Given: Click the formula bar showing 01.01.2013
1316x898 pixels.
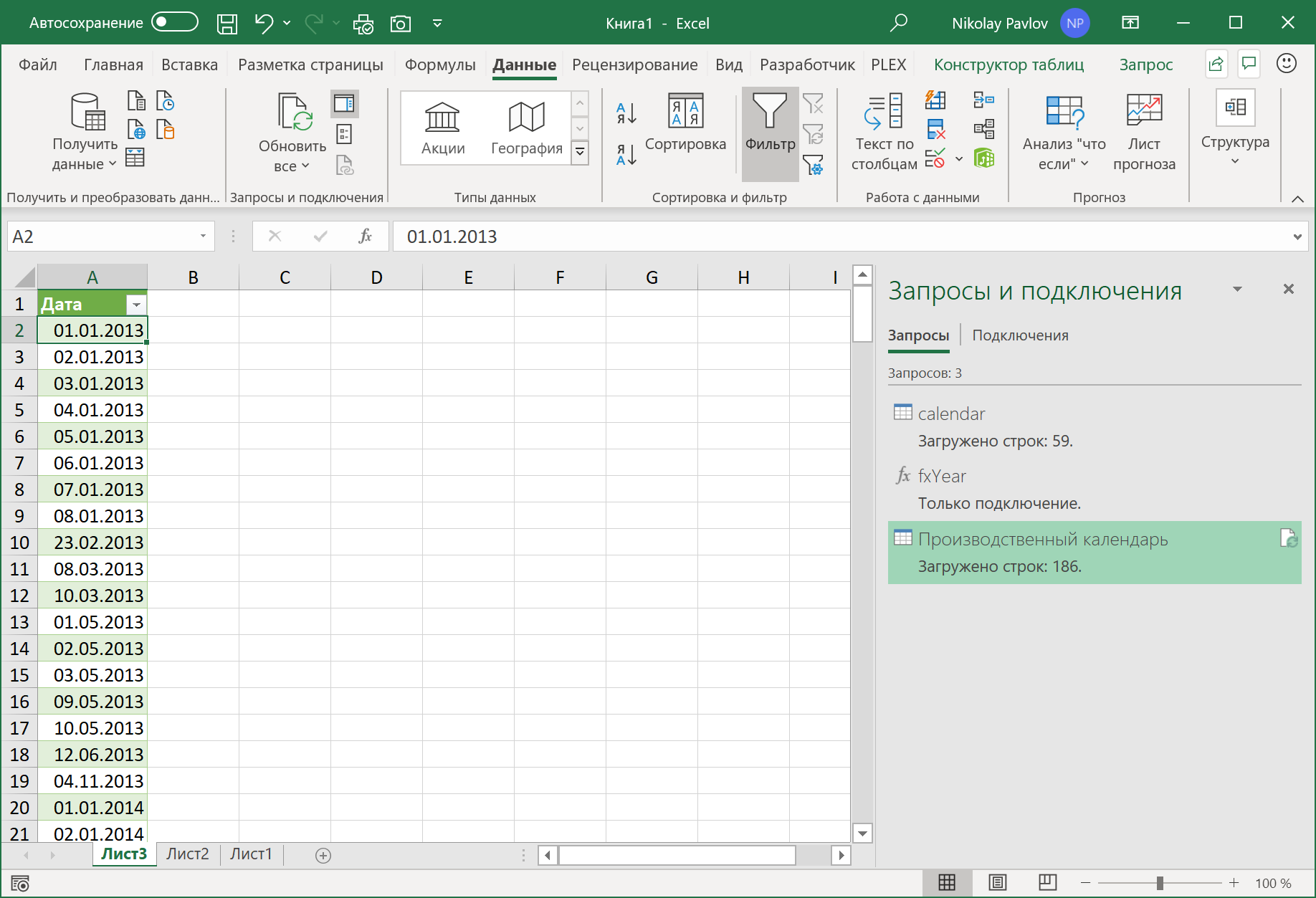Looking at the screenshot, I should coord(839,237).
